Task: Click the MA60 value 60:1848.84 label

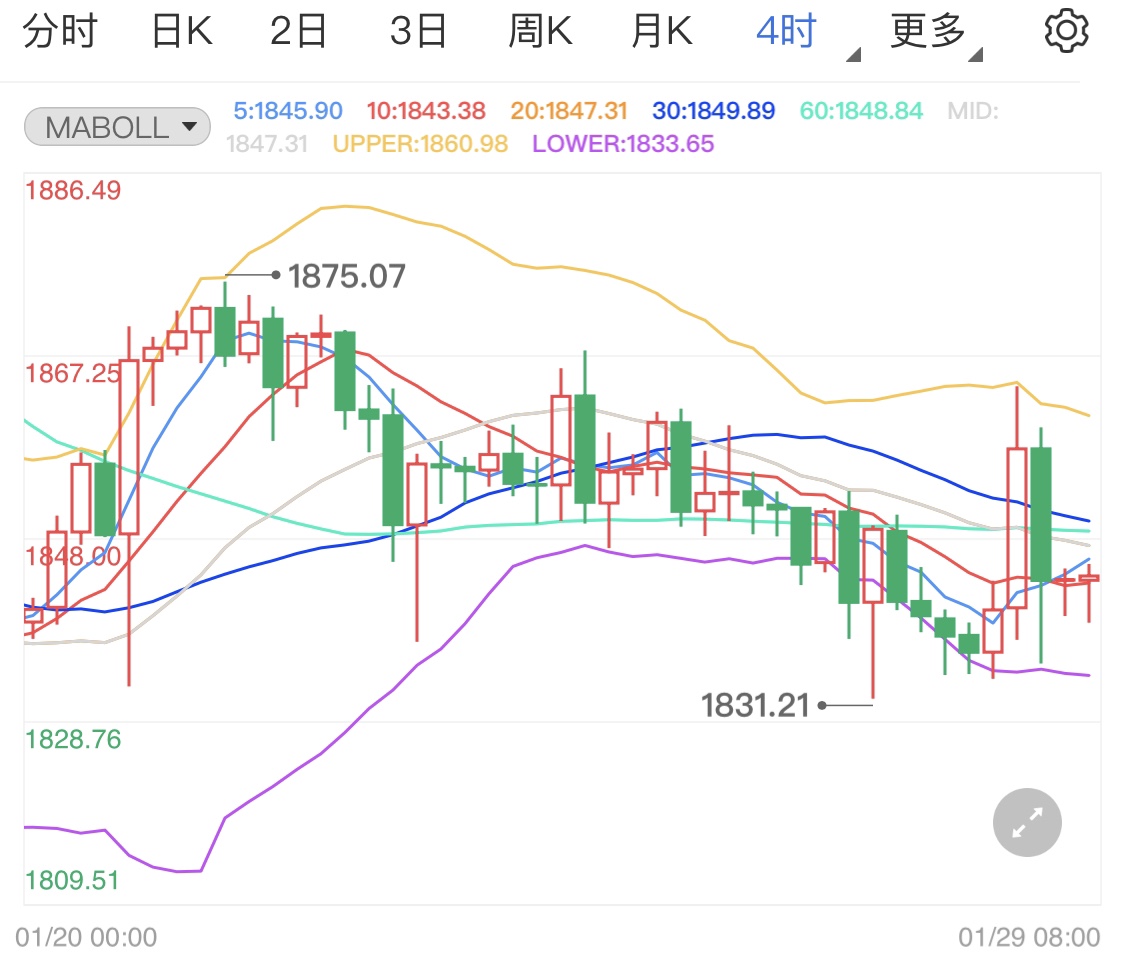Action: 862,111
